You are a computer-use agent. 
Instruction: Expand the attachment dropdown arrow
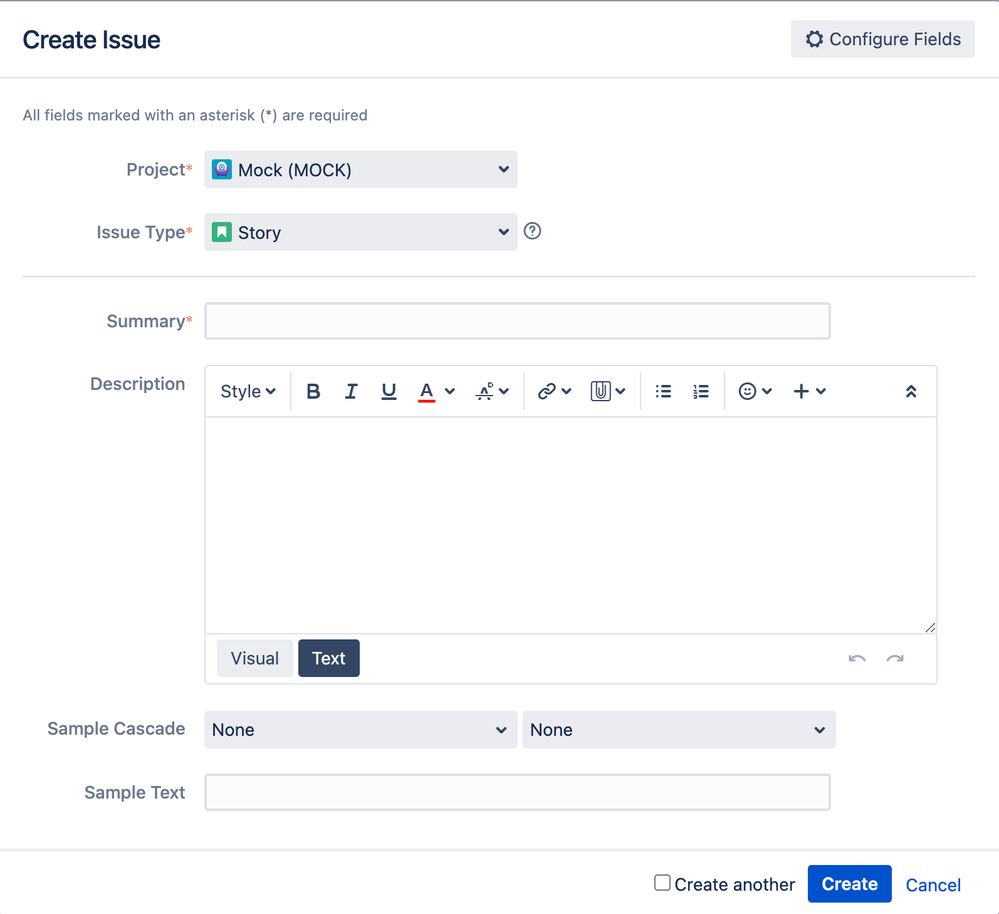[x=621, y=391]
